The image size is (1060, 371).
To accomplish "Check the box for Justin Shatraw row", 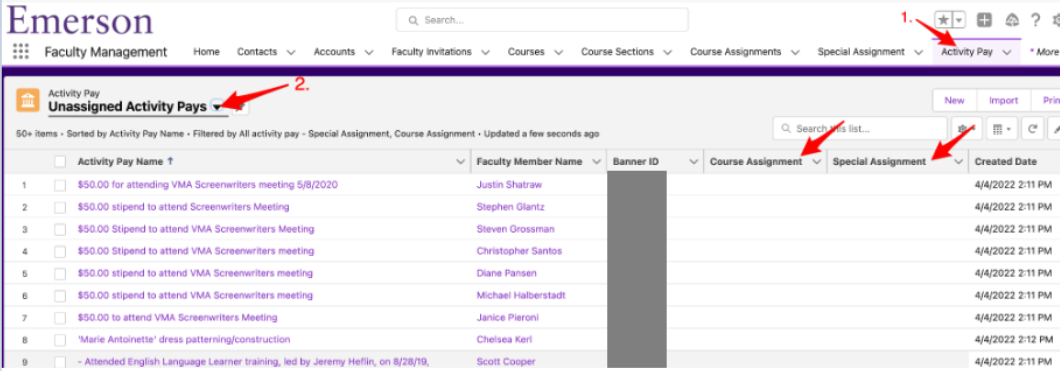I will click(x=60, y=184).
